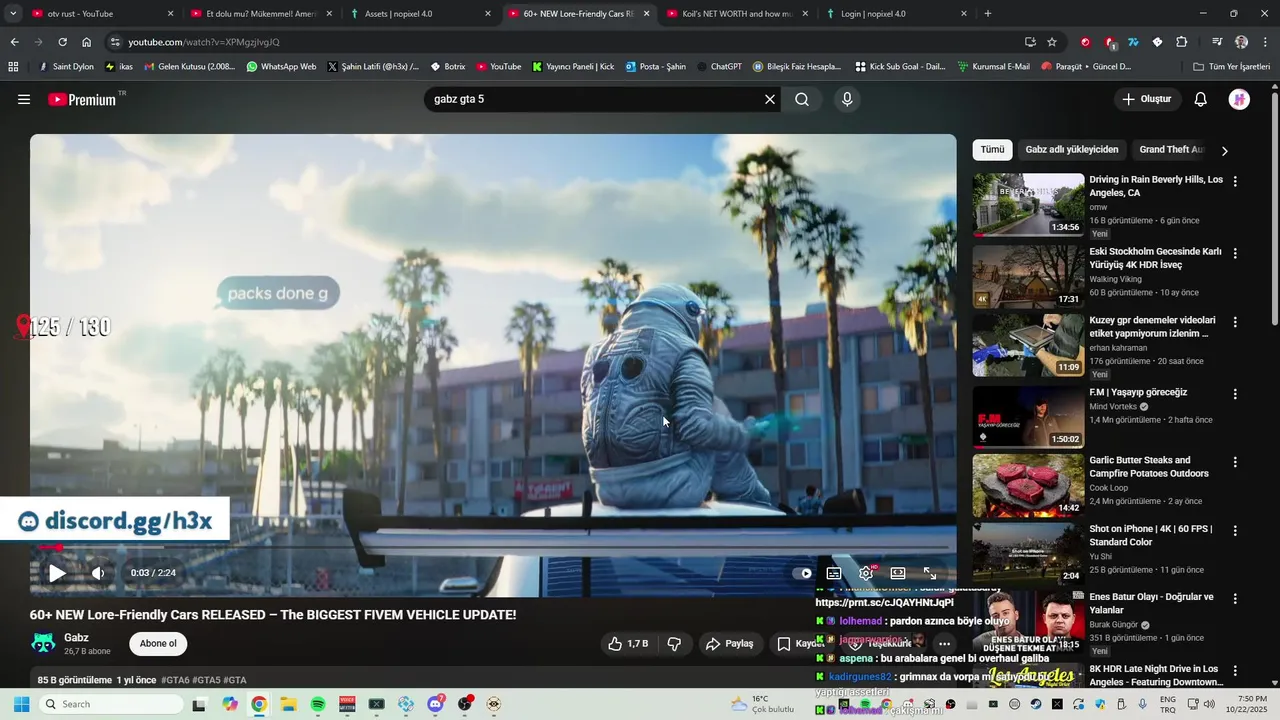1280x720 pixels.
Task: Open File Explorer from the taskbar
Action: (x=288, y=704)
